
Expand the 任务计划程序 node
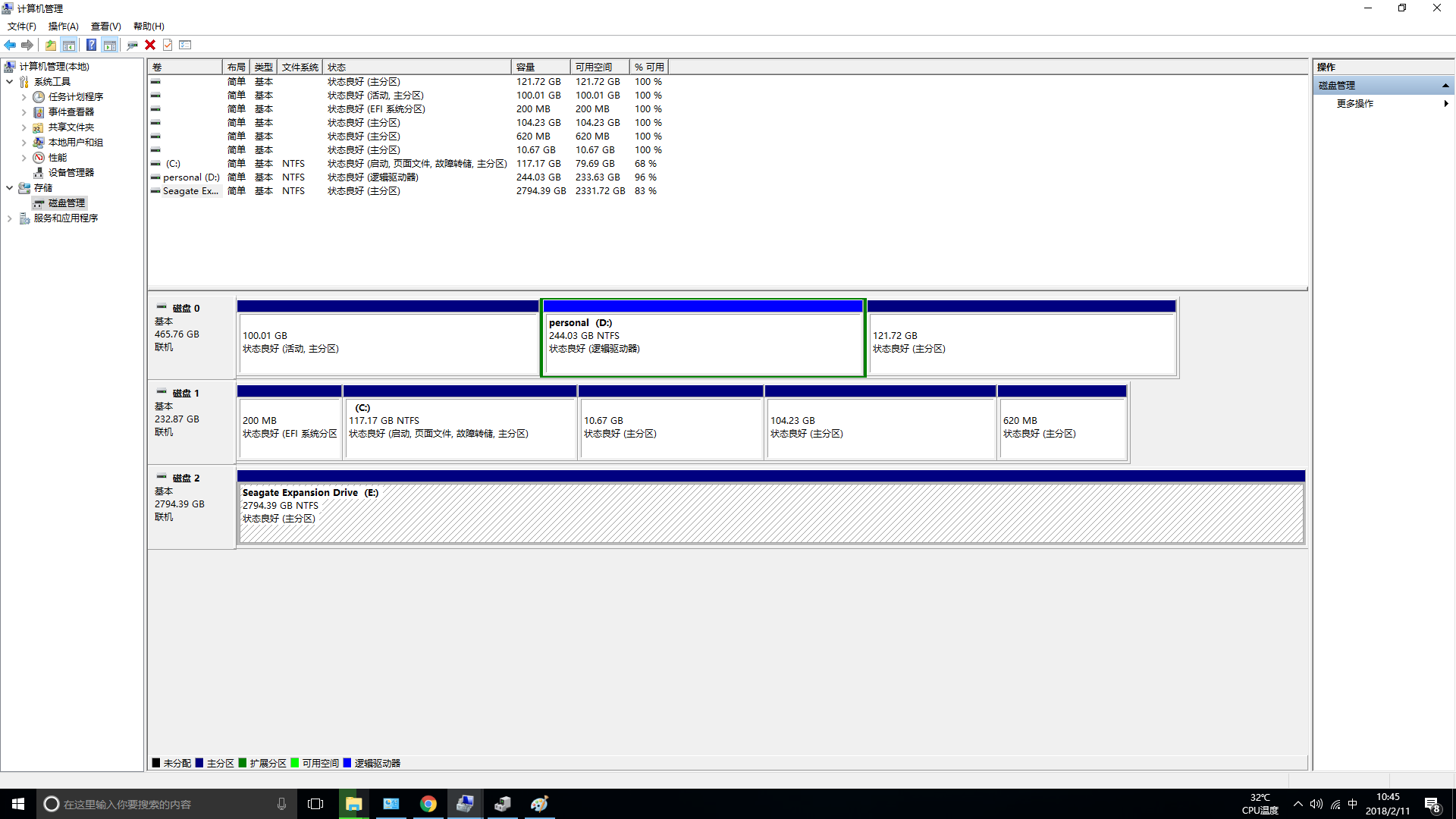[x=24, y=97]
